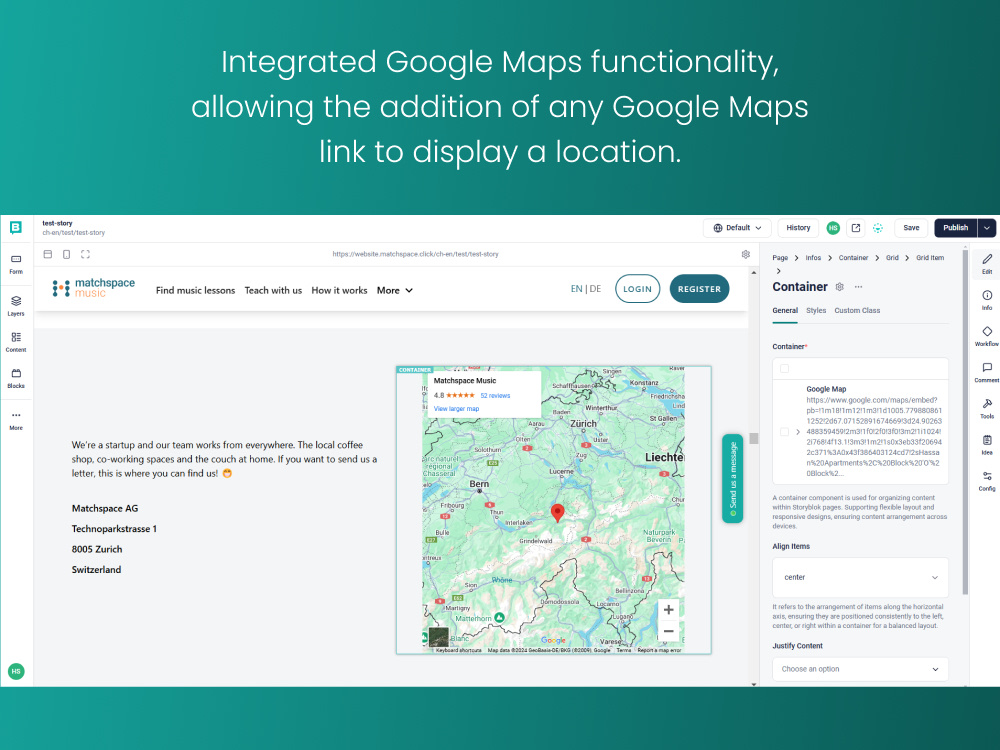Click the Send us a message tab
This screenshot has height=750, width=1000.
[733, 478]
